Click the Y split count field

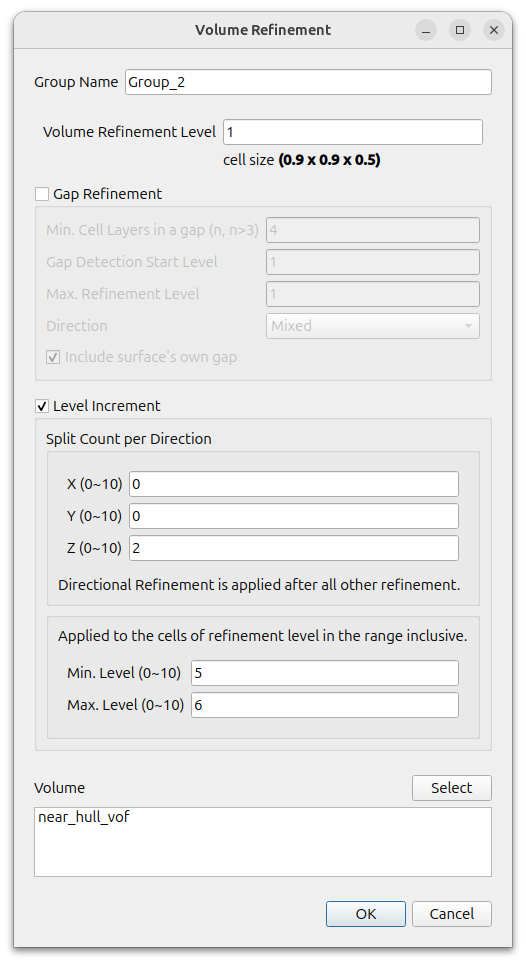(x=294, y=516)
